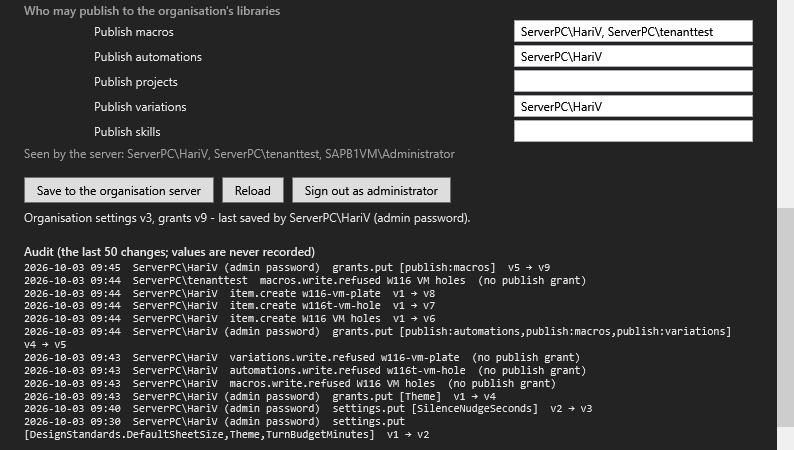Save to the organisation server
The width and height of the screenshot is (794, 450).
click(118, 190)
